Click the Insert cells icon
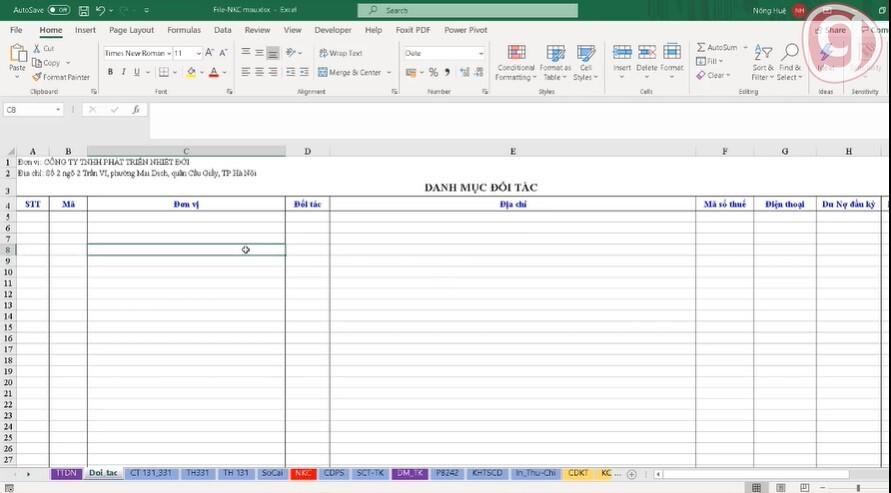 [622, 53]
